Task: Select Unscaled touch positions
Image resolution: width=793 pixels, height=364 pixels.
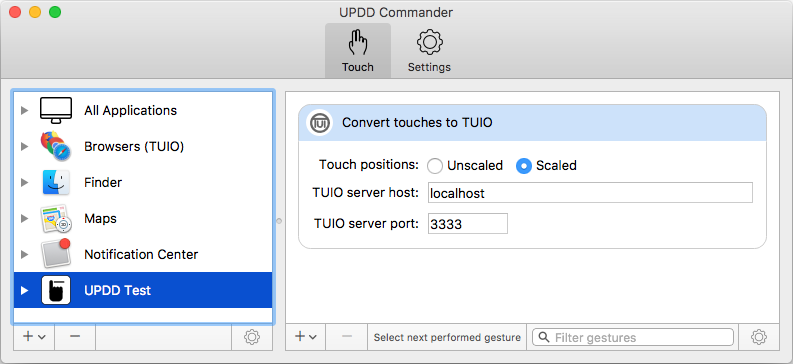Action: (x=435, y=166)
